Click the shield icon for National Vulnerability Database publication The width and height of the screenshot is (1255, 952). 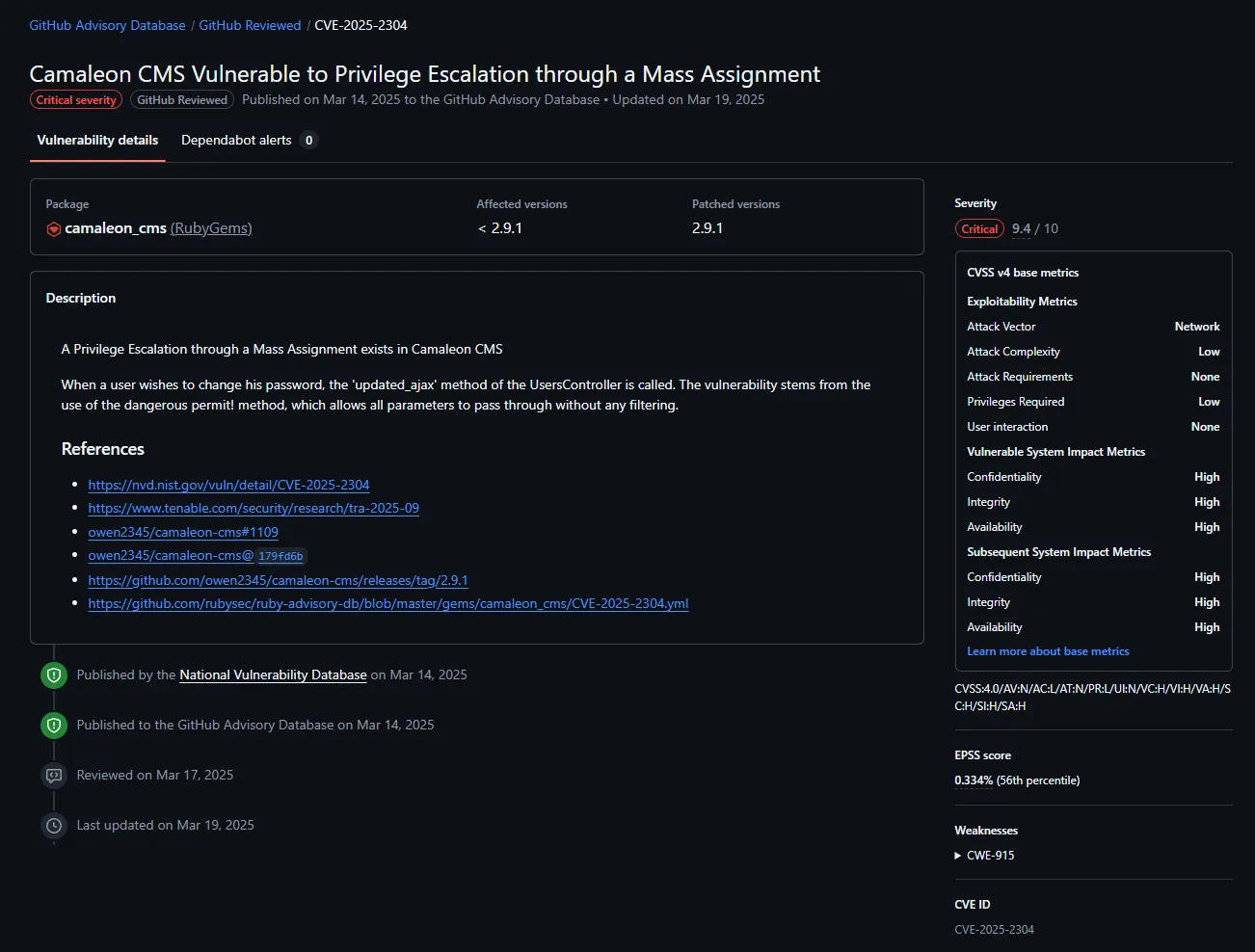(54, 675)
